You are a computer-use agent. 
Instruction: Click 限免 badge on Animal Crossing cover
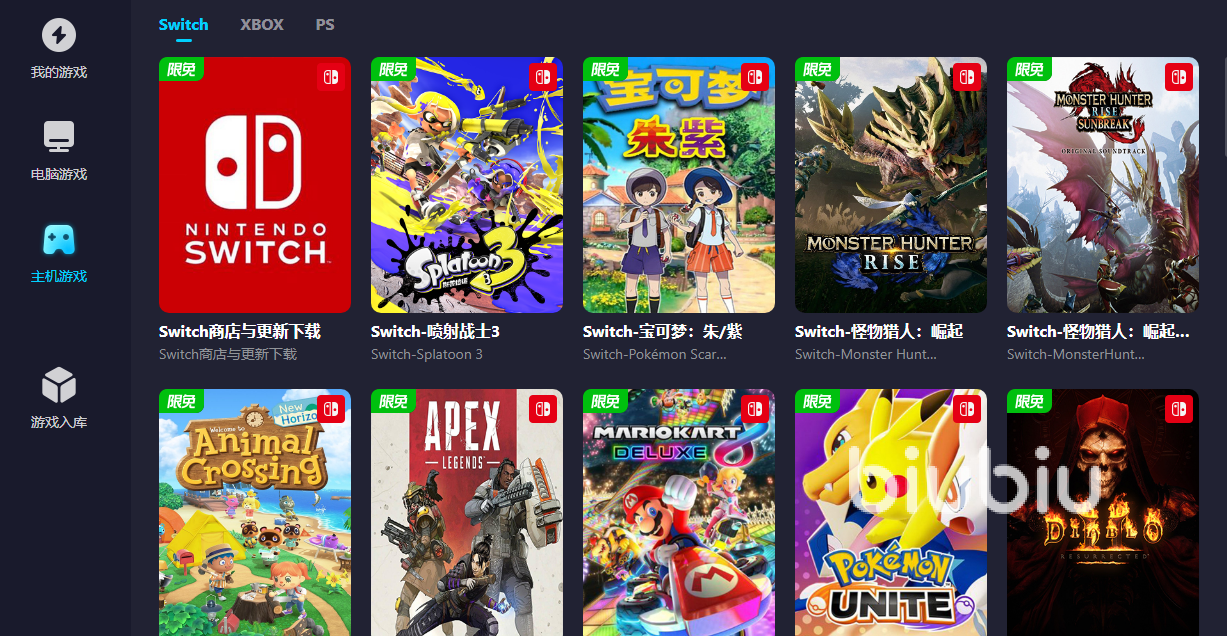(x=182, y=401)
